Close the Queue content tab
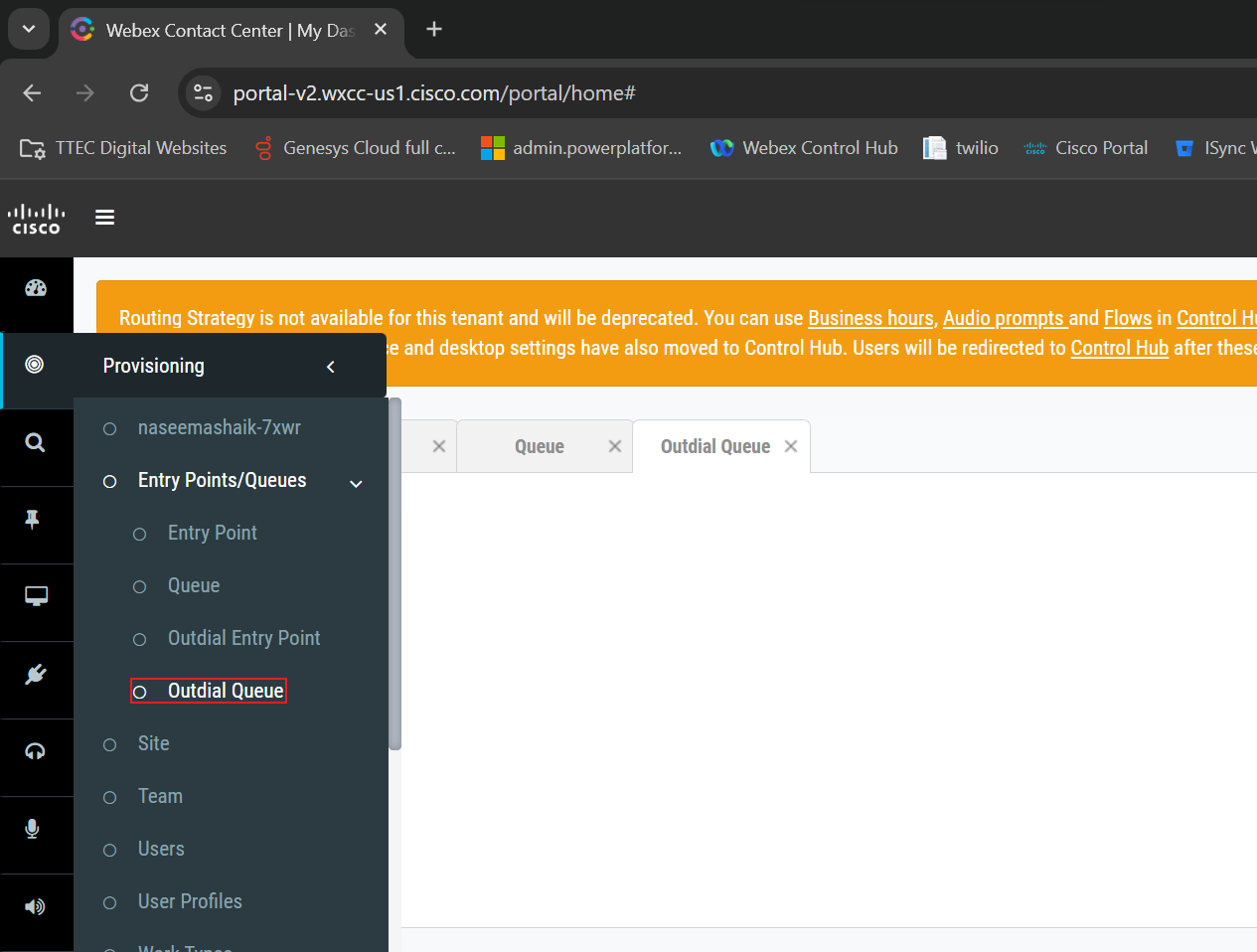Image resolution: width=1257 pixels, height=952 pixels. click(615, 446)
